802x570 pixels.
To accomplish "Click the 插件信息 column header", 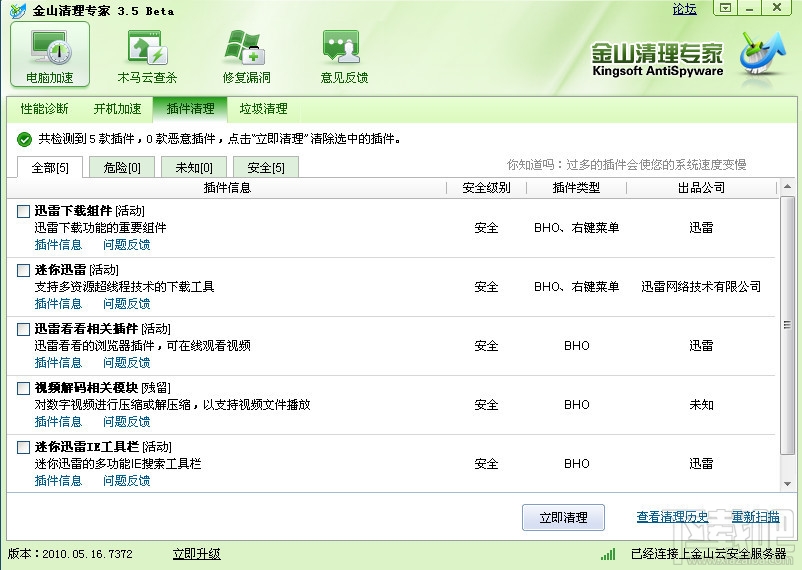I will [227, 188].
